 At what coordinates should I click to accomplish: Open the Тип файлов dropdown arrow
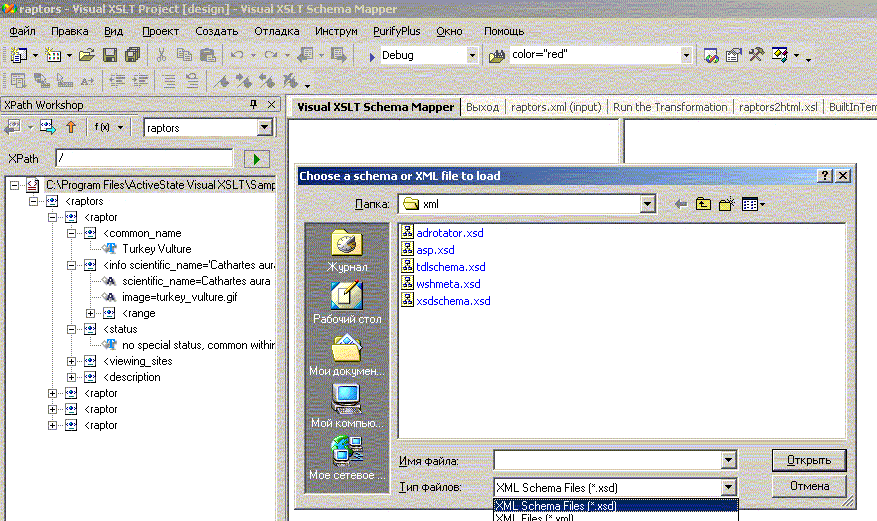[728, 487]
